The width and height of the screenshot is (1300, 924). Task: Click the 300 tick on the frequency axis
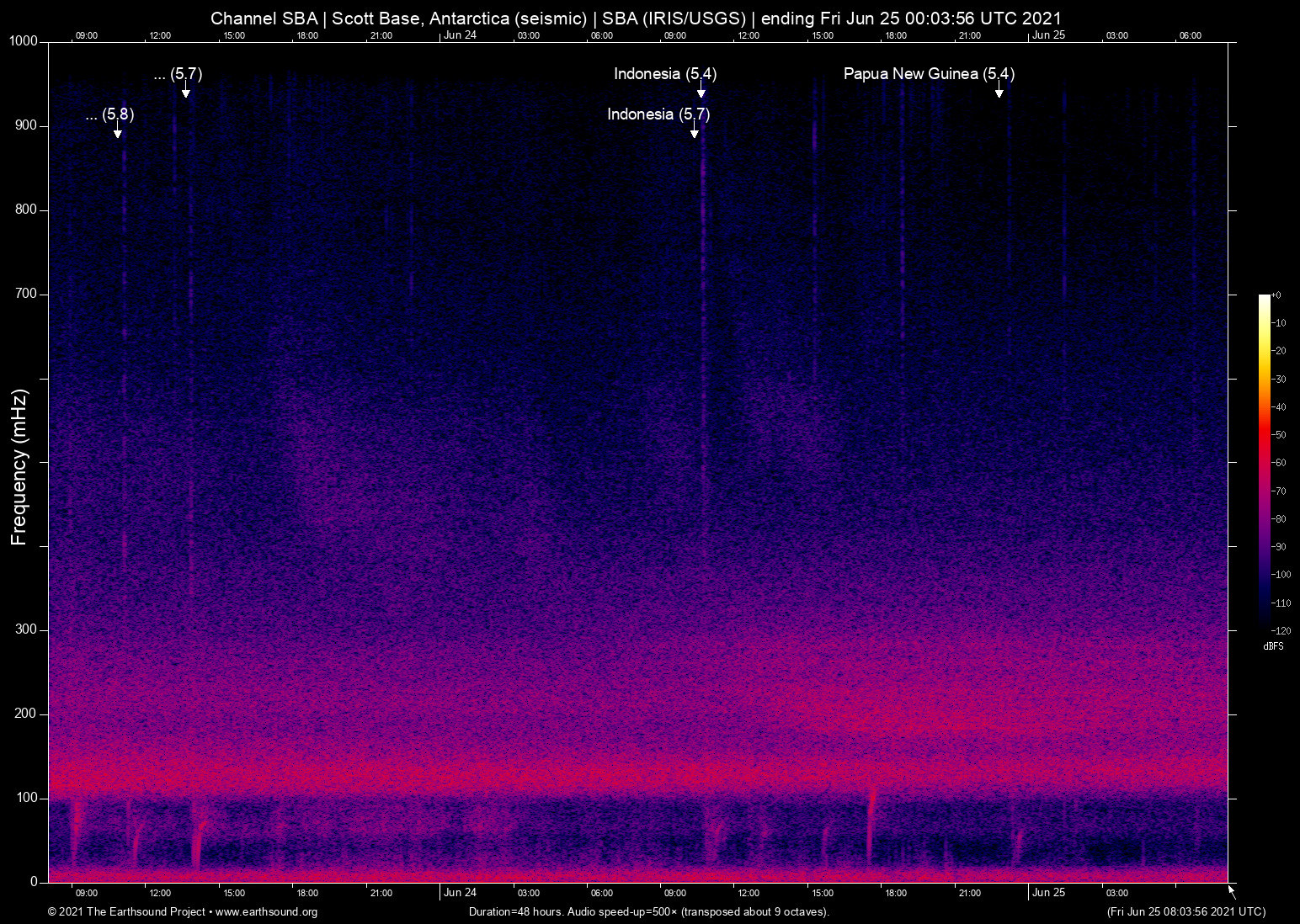coord(26,629)
